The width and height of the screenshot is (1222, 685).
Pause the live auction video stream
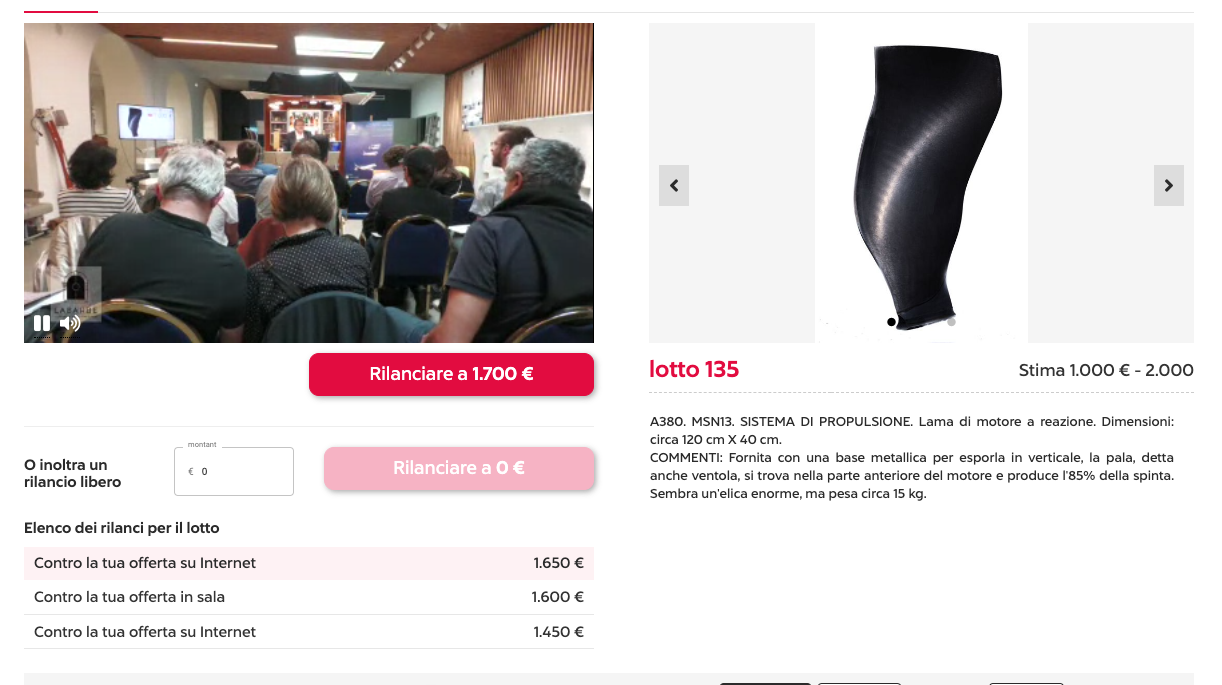point(42,323)
